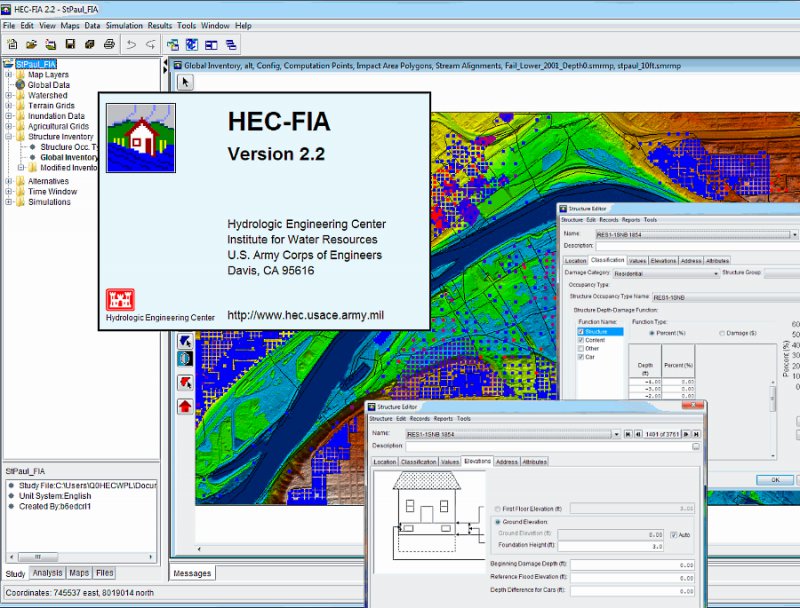Click the Save disk icon in toolbar

pos(70,44)
